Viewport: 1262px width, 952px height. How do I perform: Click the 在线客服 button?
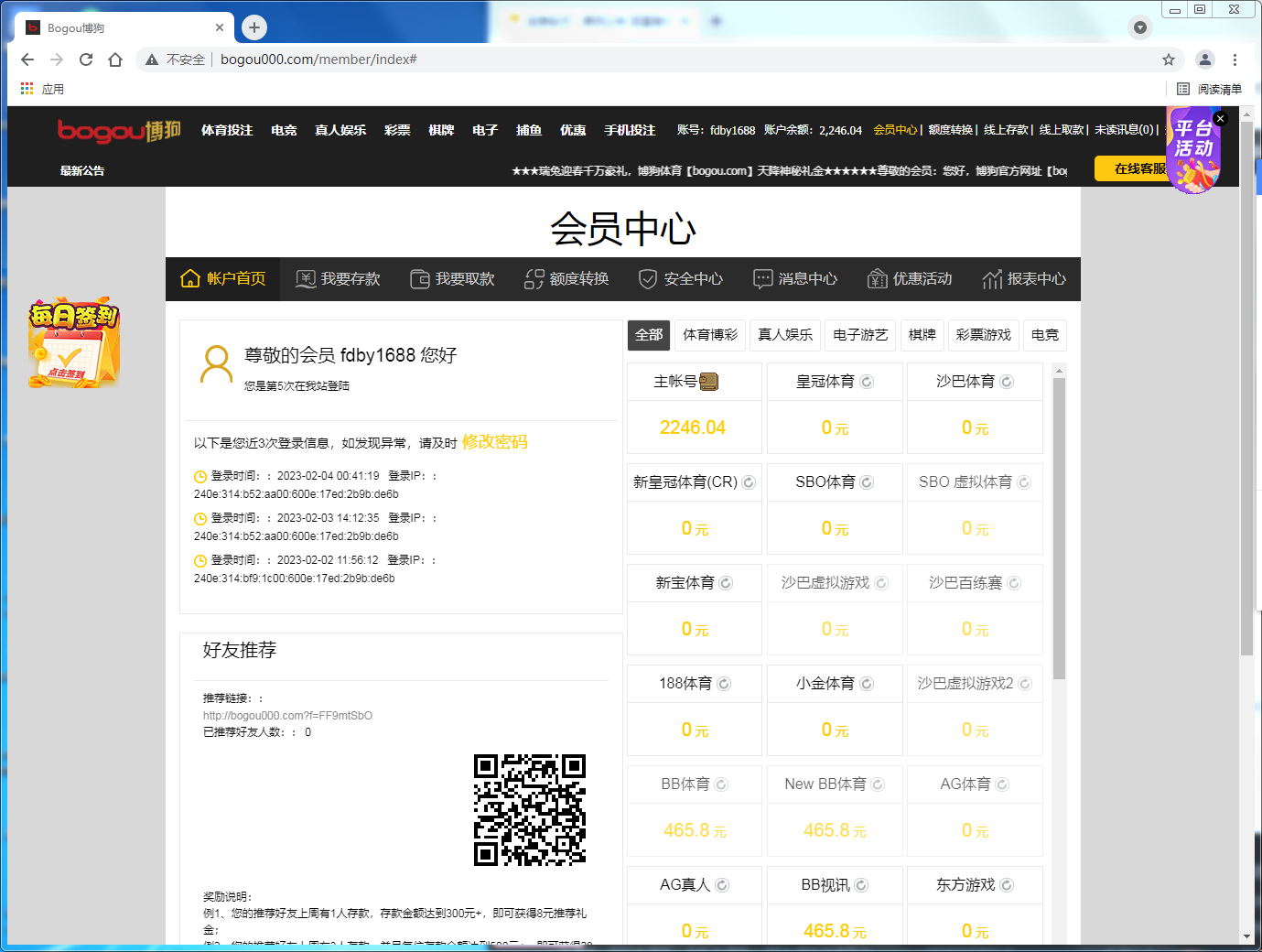[1135, 168]
